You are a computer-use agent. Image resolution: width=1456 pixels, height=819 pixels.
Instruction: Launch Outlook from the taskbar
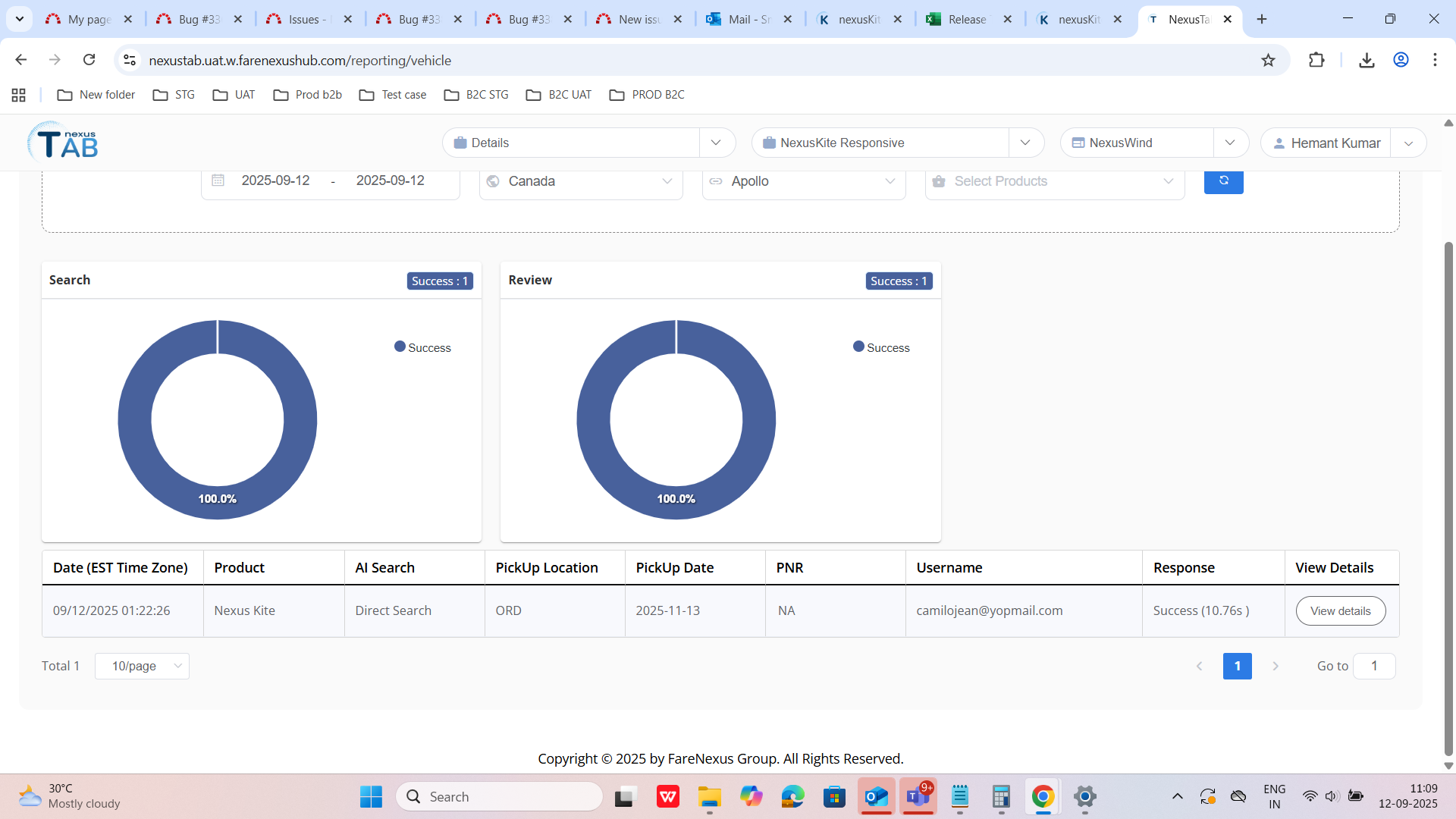coord(876,796)
